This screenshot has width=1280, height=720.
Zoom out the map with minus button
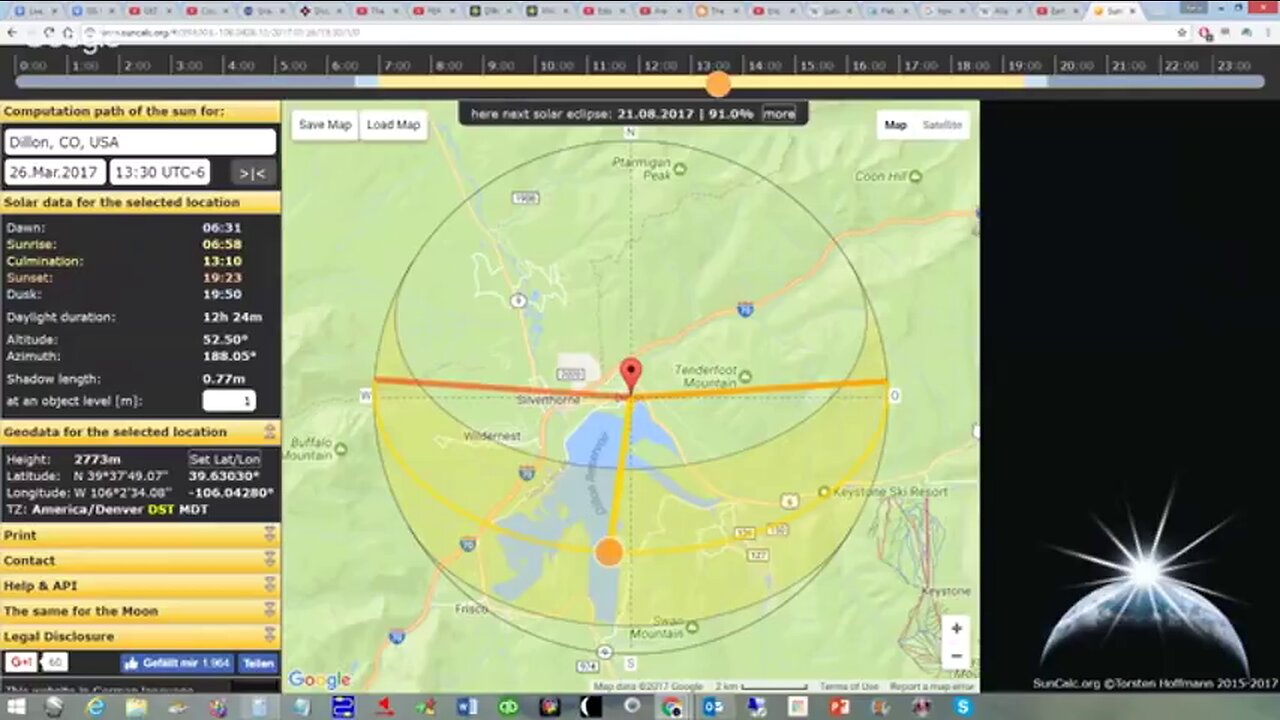(x=956, y=656)
